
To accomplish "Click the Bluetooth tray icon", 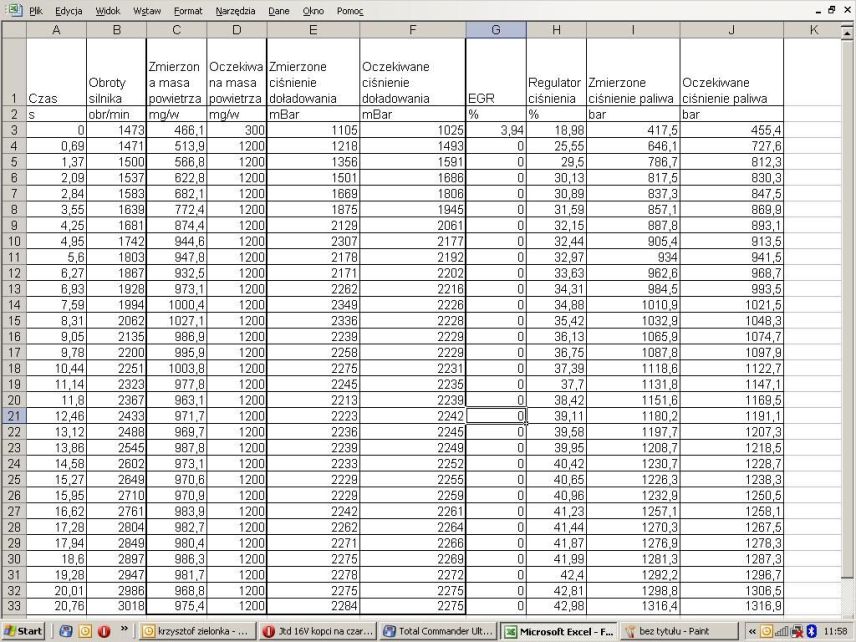I will tap(812, 632).
